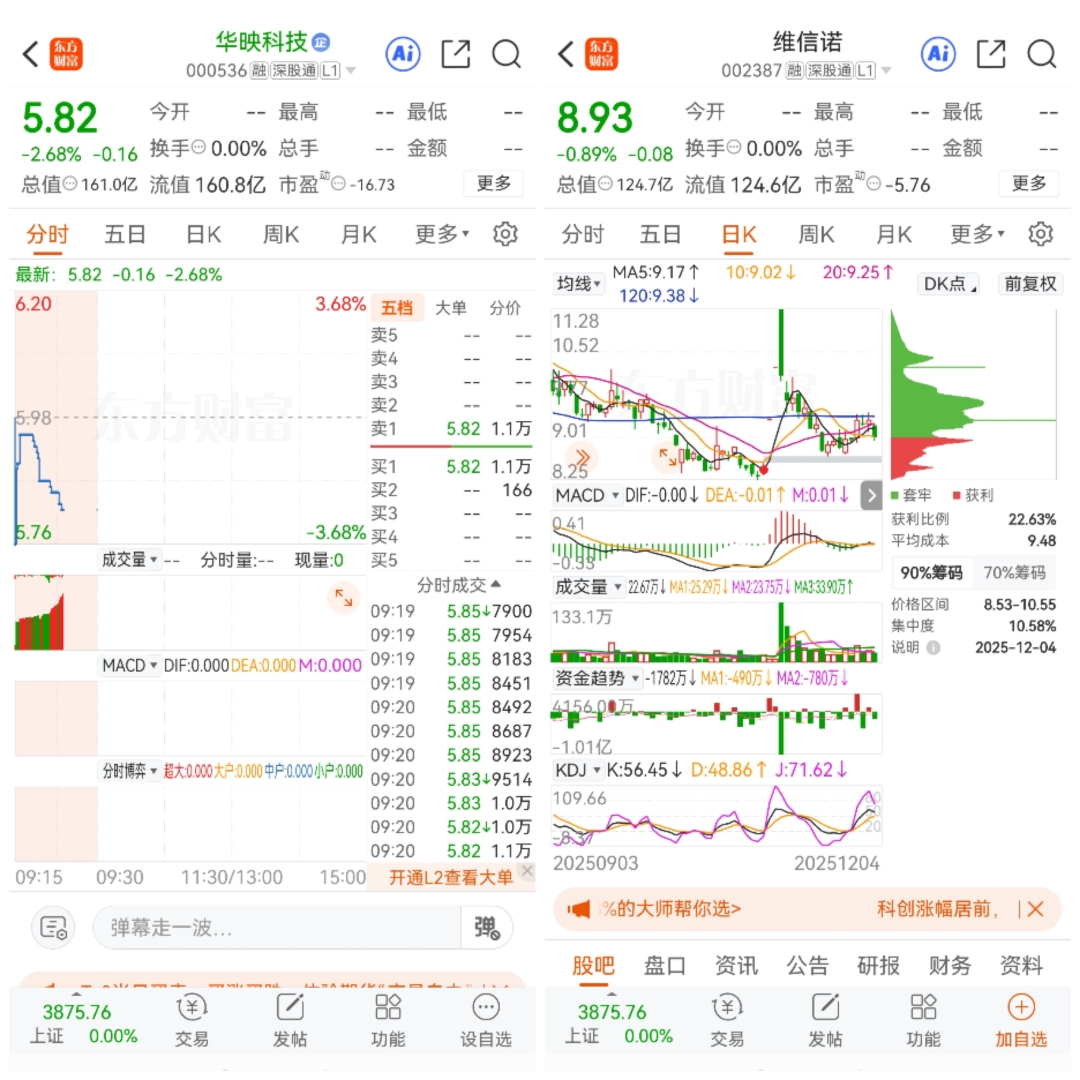Go back from 维信诺 stock page

tap(565, 54)
